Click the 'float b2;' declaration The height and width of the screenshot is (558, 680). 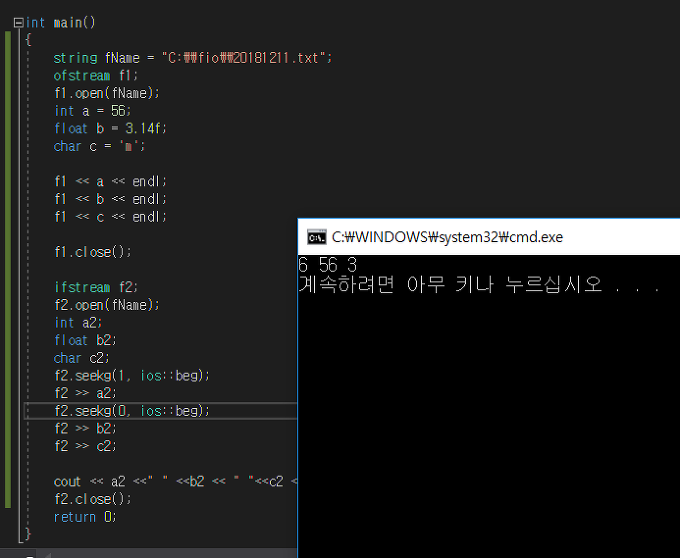click(85, 340)
